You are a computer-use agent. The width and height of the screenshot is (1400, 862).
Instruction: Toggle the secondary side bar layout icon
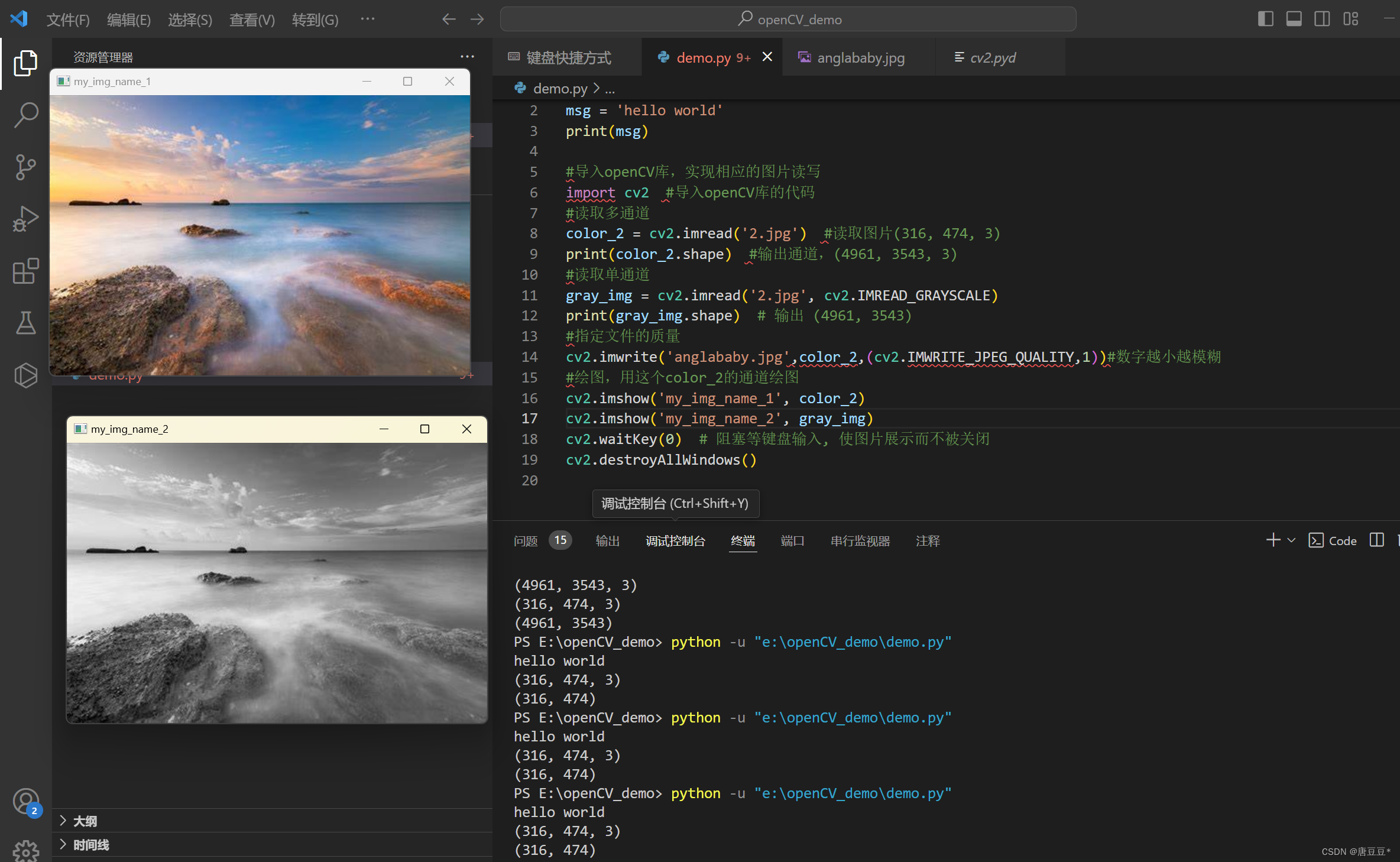(1322, 19)
